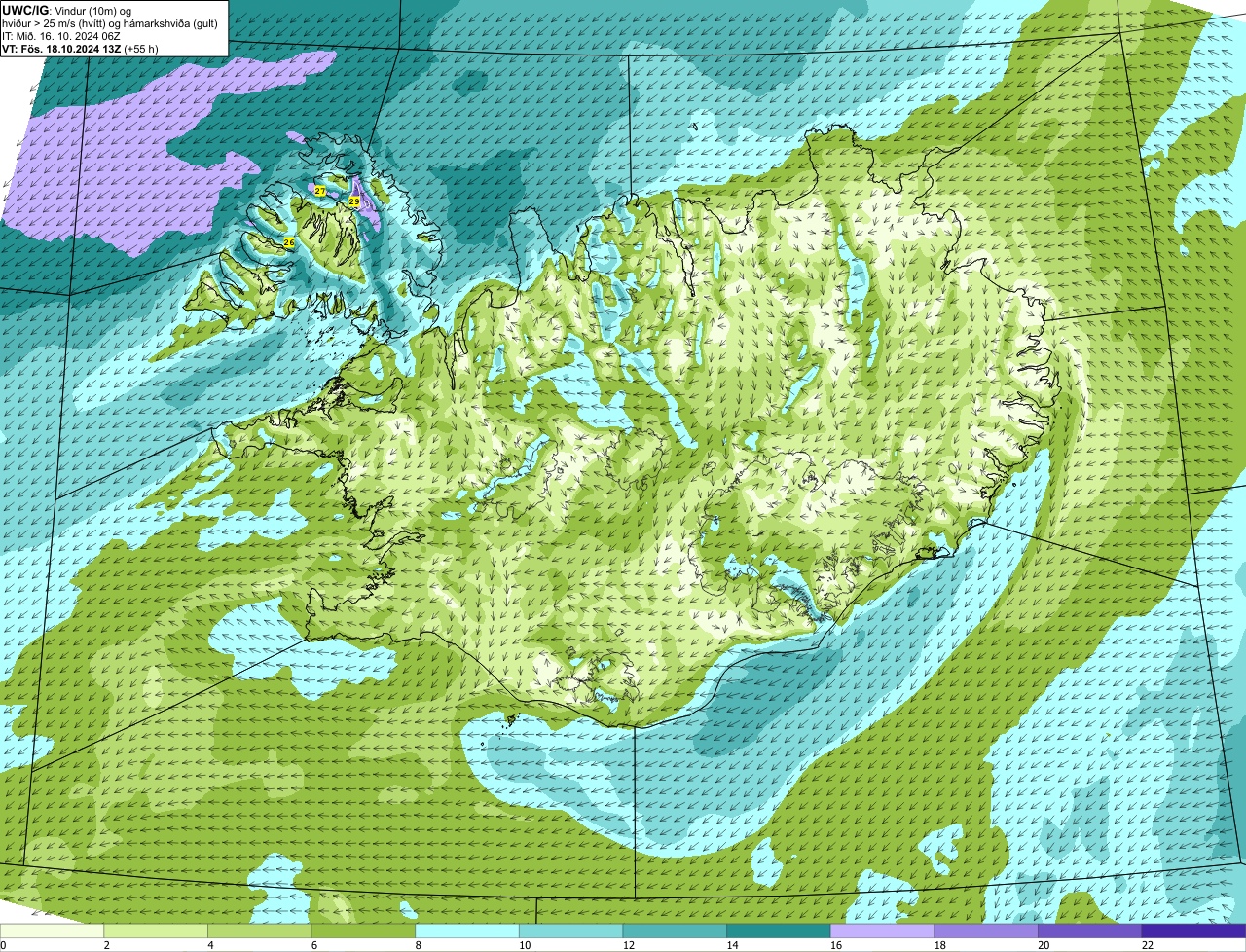
Task: Click the 'IT: Mið. 16. 10. 2024 06Z' line
Action: coord(61,36)
